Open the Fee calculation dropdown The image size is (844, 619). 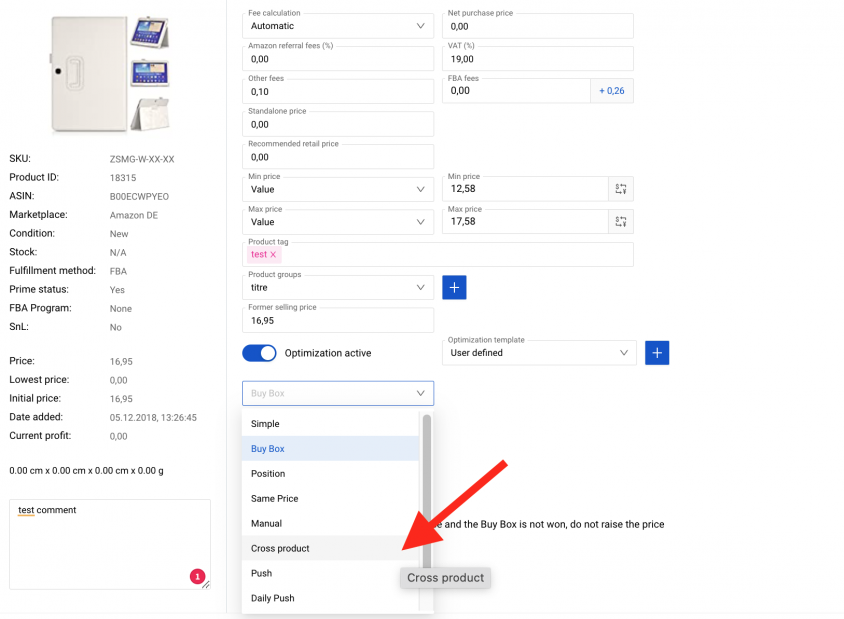tap(338, 26)
